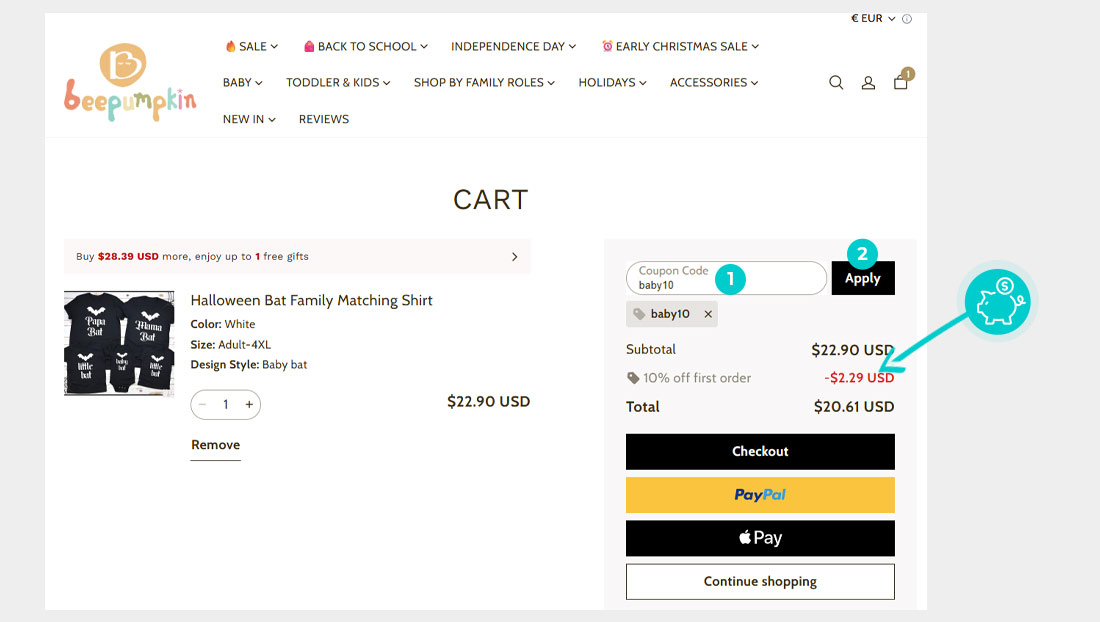
Task: Decrease quantity with the minus button
Action: [203, 405]
